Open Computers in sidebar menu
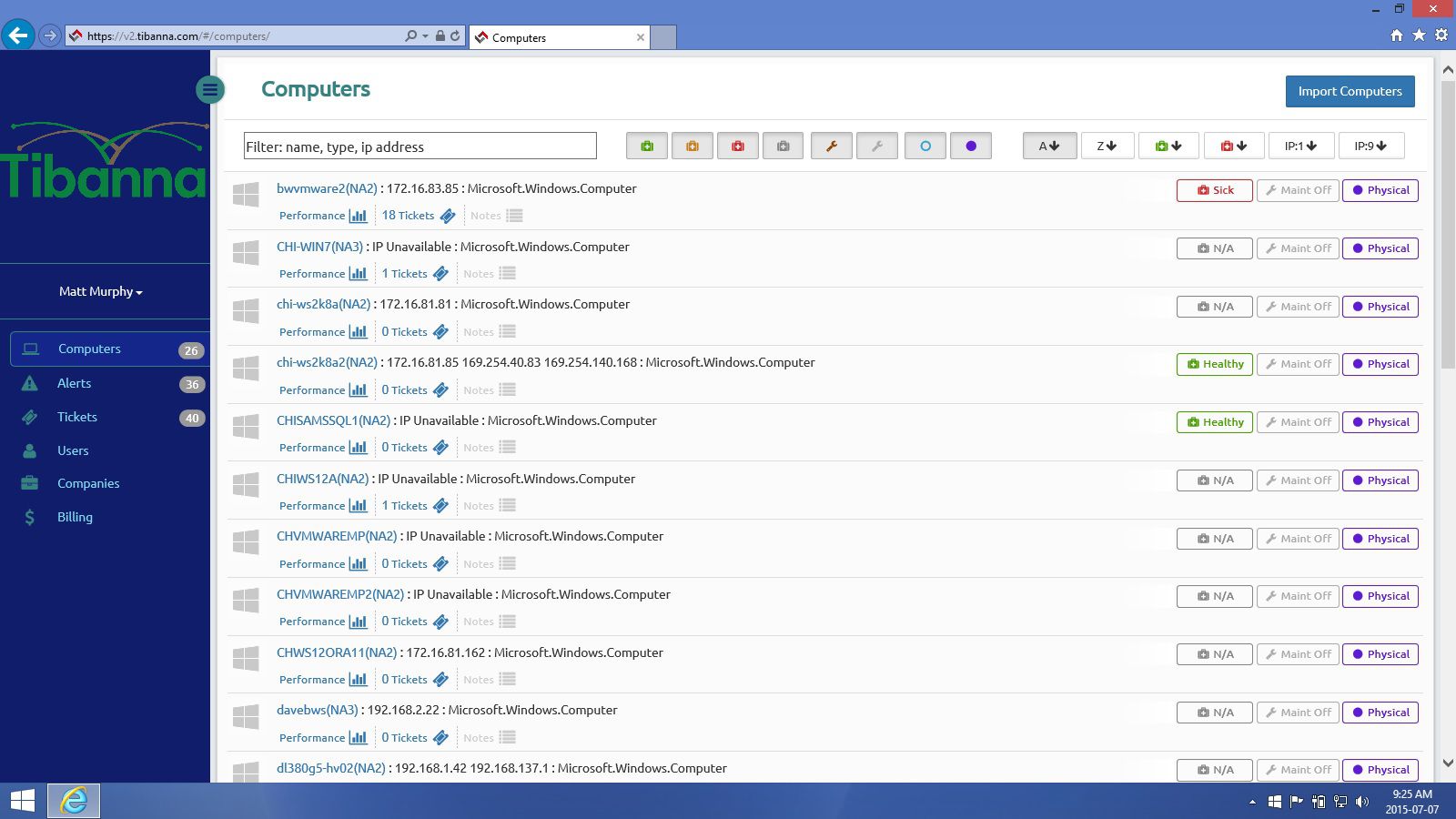The image size is (1456, 819). tap(109, 349)
